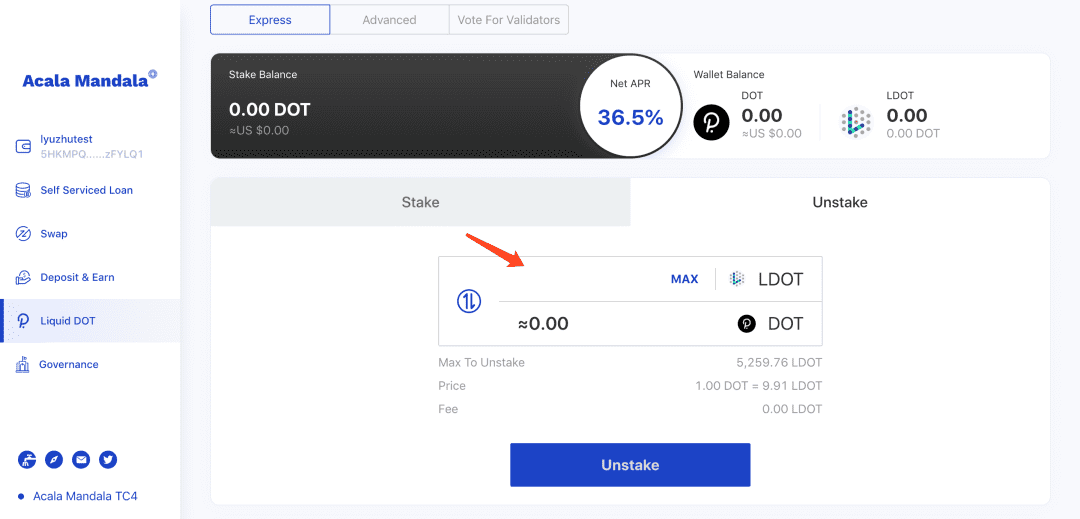Click the LDOT logo in Wallet Balance
1080x519 pixels.
tap(856, 123)
